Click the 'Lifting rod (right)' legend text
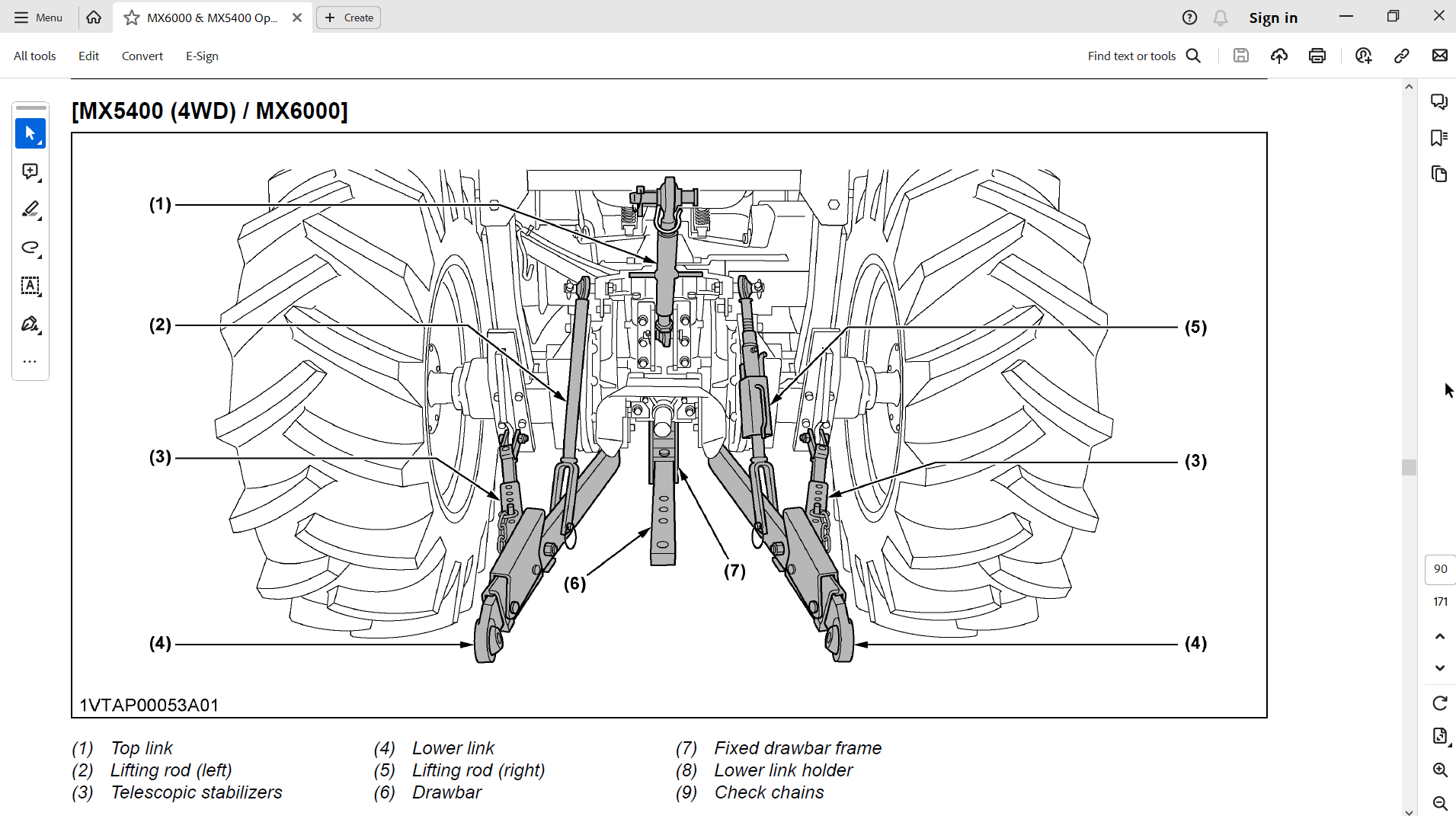 [x=478, y=770]
